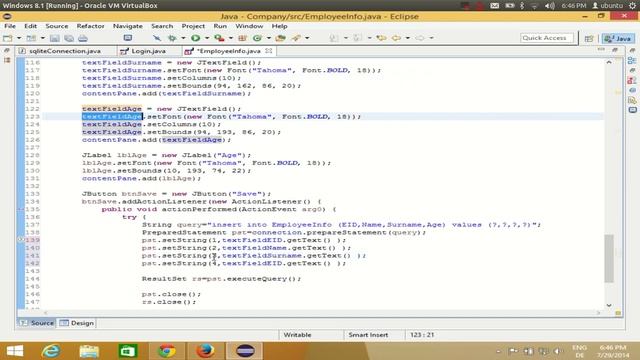Image resolution: width=640 pixels, height=360 pixels.
Task: Run the program with green play icon
Action: (196, 38)
